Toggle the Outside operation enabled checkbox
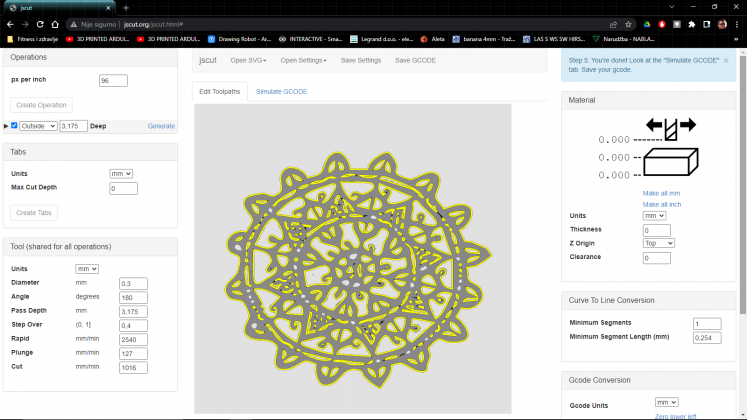The image size is (747, 420). [14, 126]
